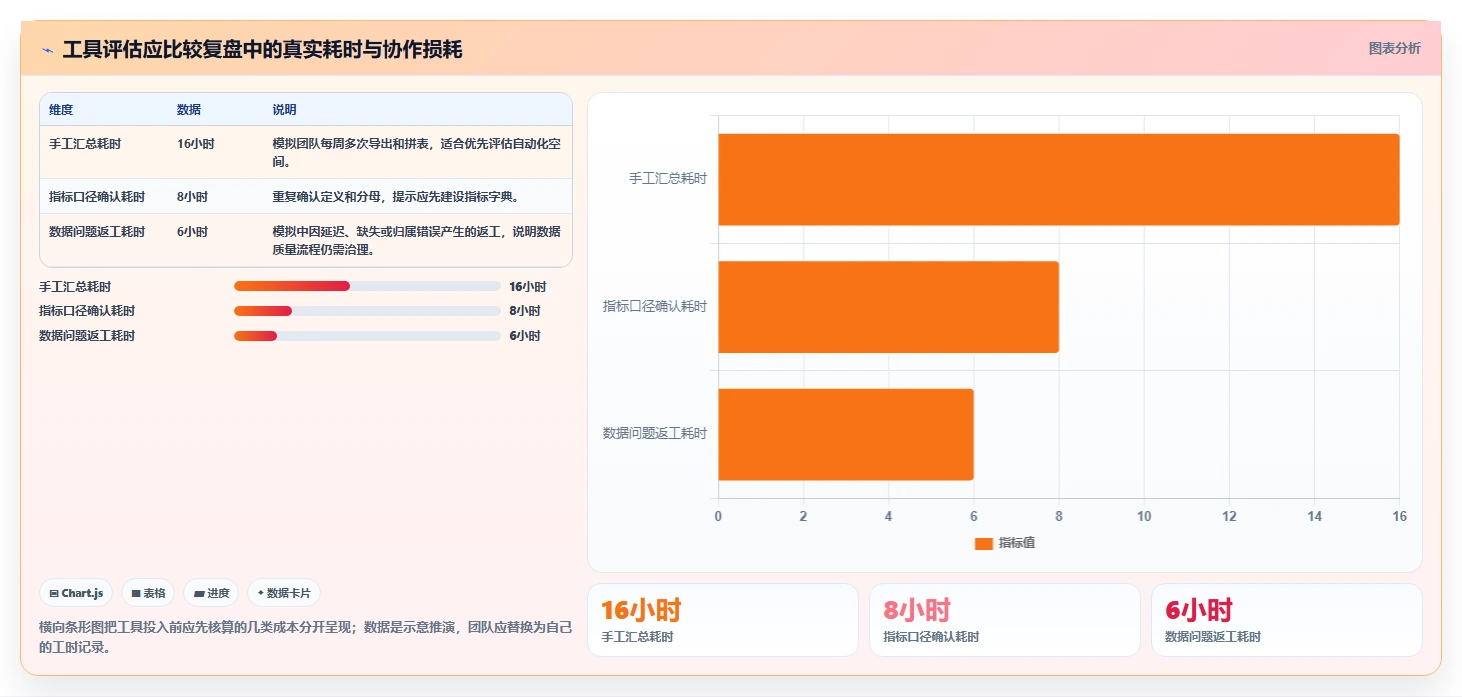Select the 表格 tag chip
Viewport: 1462px width, 697px height.
pos(148,593)
